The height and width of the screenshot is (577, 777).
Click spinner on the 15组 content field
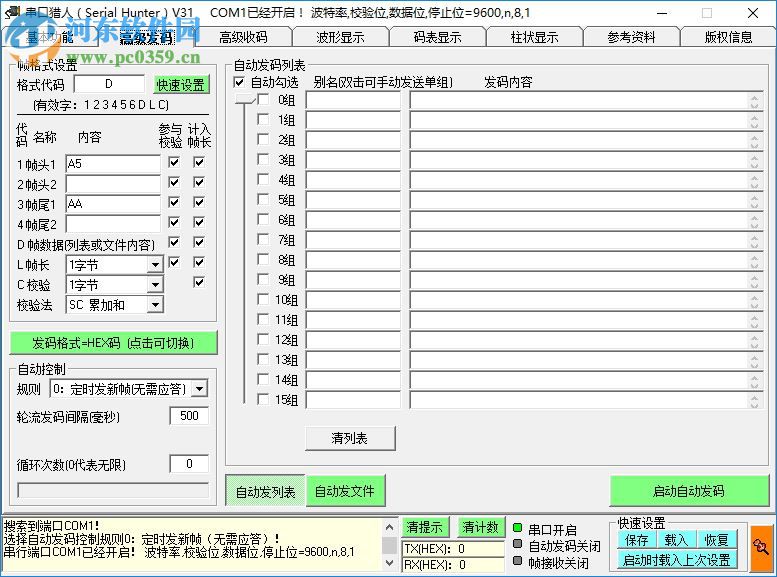tap(754, 401)
